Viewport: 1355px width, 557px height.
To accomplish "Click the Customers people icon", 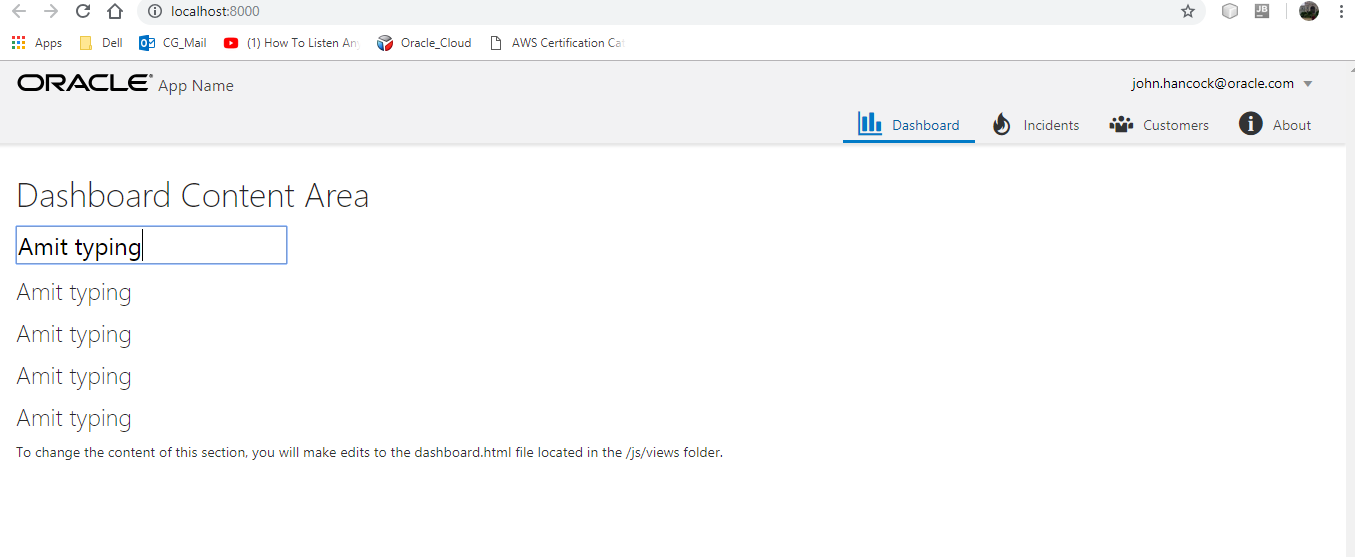I will point(1121,124).
